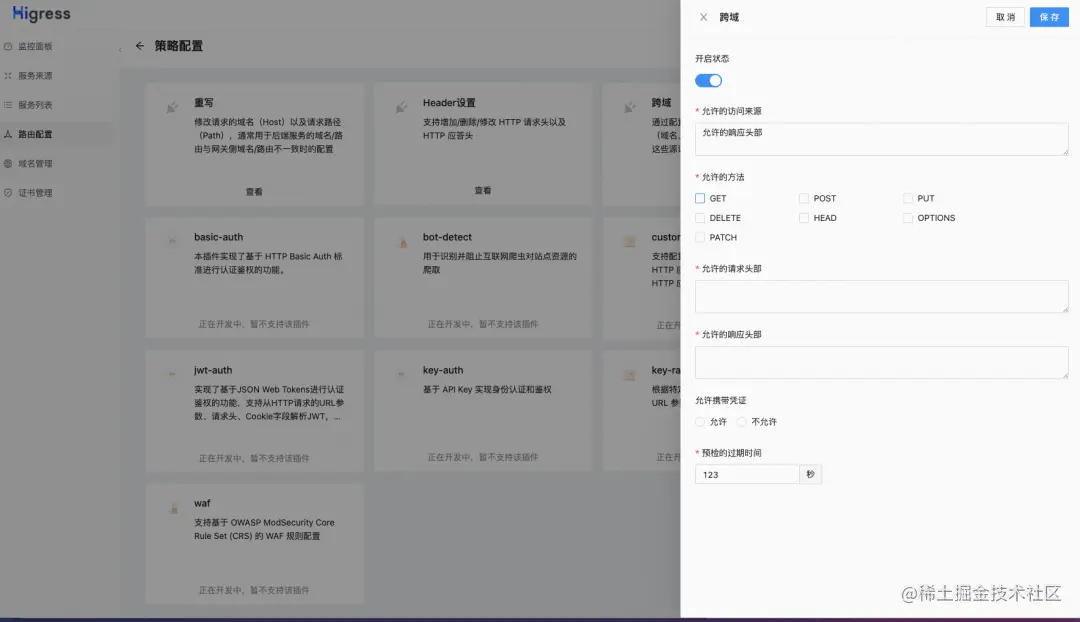Click the 预检的过期时间 input showing 123

[x=747, y=475]
